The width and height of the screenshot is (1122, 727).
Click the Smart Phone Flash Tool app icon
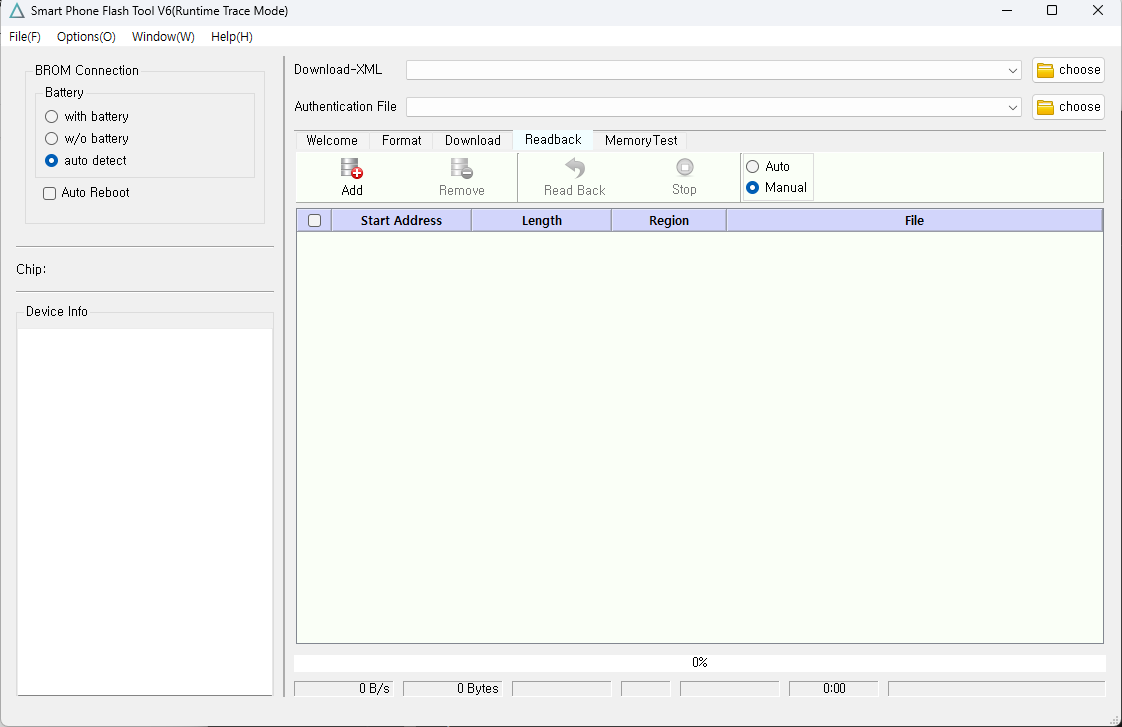pos(16,11)
